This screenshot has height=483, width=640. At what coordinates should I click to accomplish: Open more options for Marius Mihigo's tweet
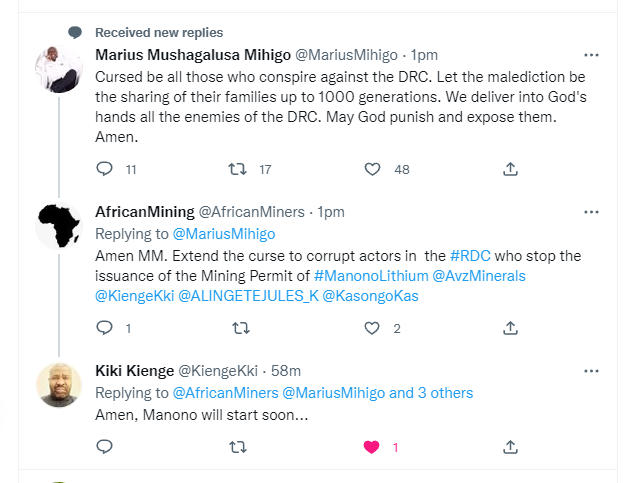click(591, 53)
